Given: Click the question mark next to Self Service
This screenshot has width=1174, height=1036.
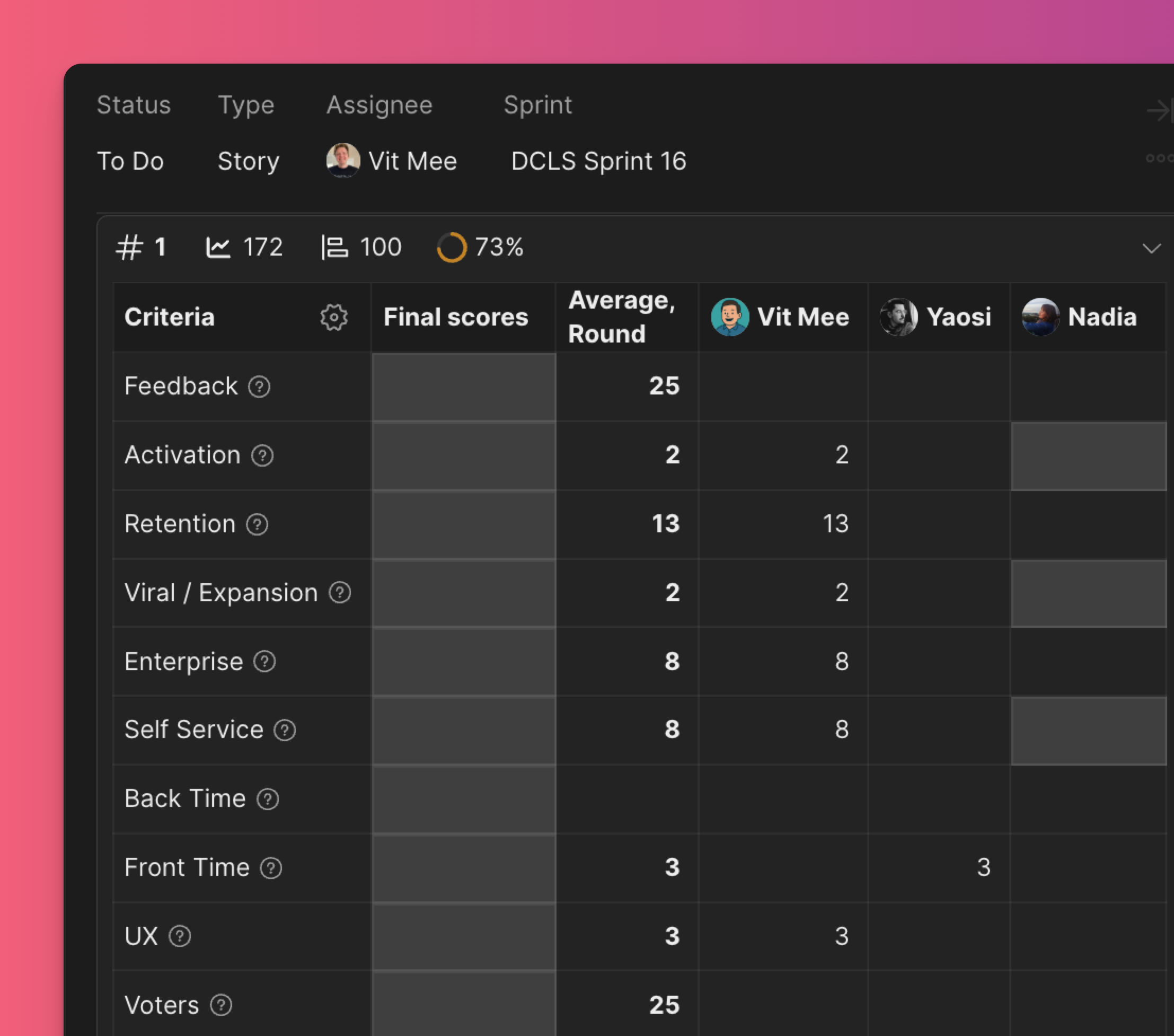Looking at the screenshot, I should 285,730.
